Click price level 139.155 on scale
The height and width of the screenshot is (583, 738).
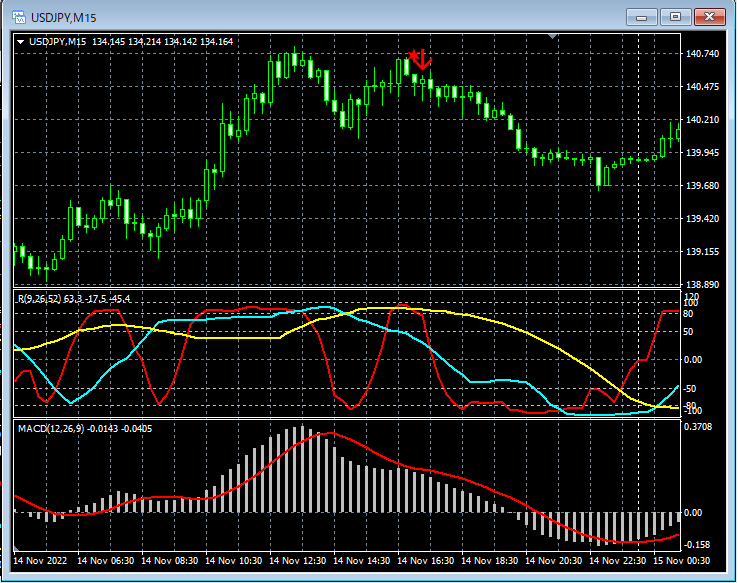(702, 252)
